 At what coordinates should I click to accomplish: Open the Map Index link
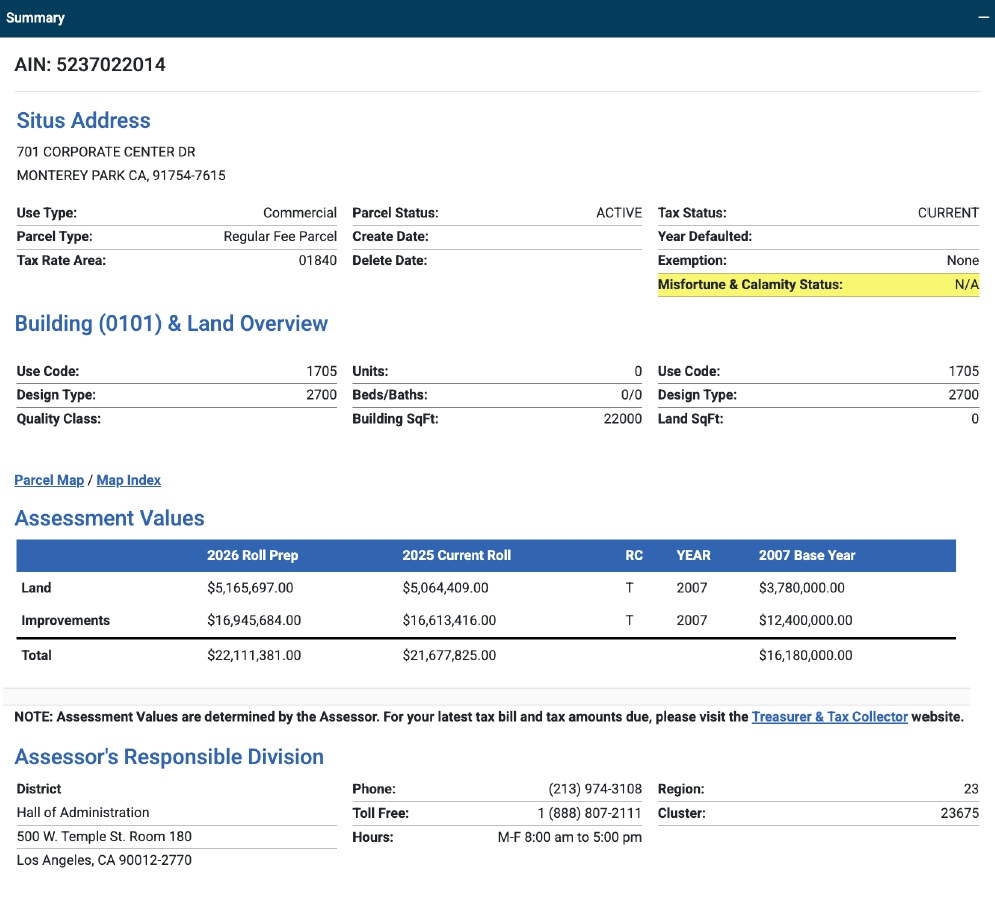tap(128, 480)
